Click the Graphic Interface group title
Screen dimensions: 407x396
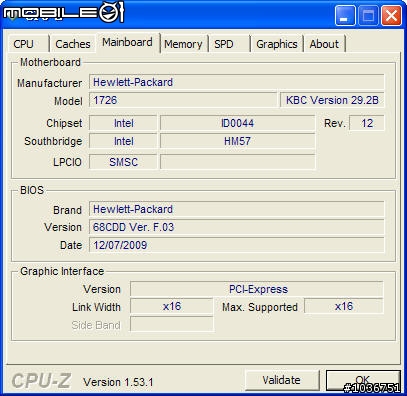click(x=62, y=271)
